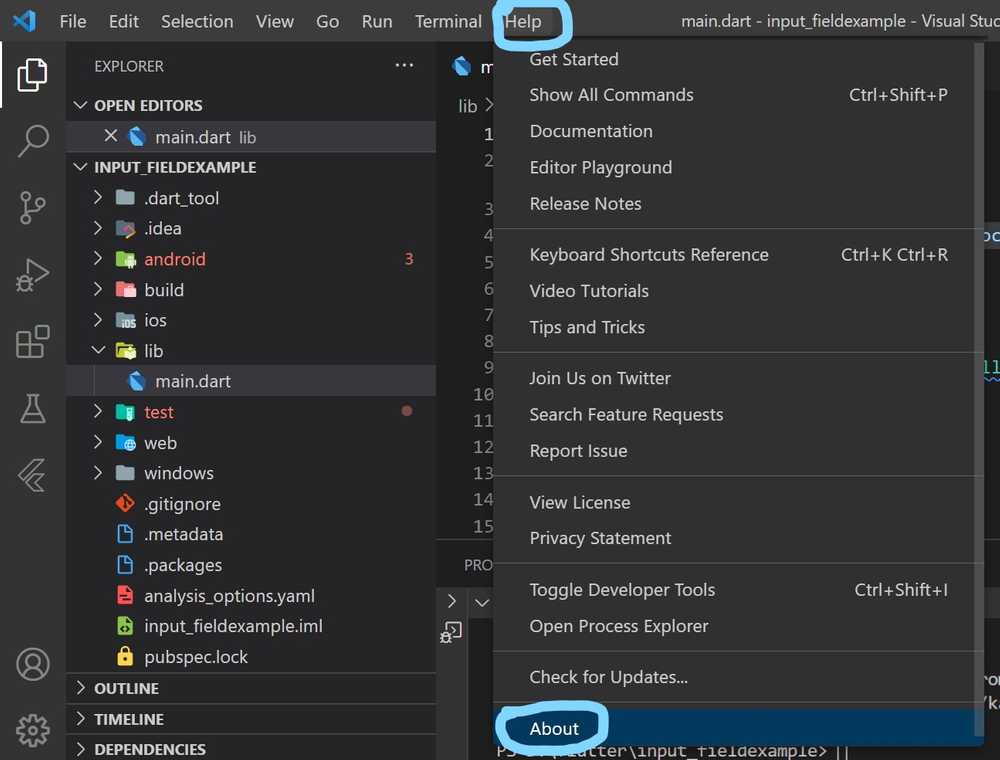
Task: Click the android folder icon
Action: click(126, 259)
